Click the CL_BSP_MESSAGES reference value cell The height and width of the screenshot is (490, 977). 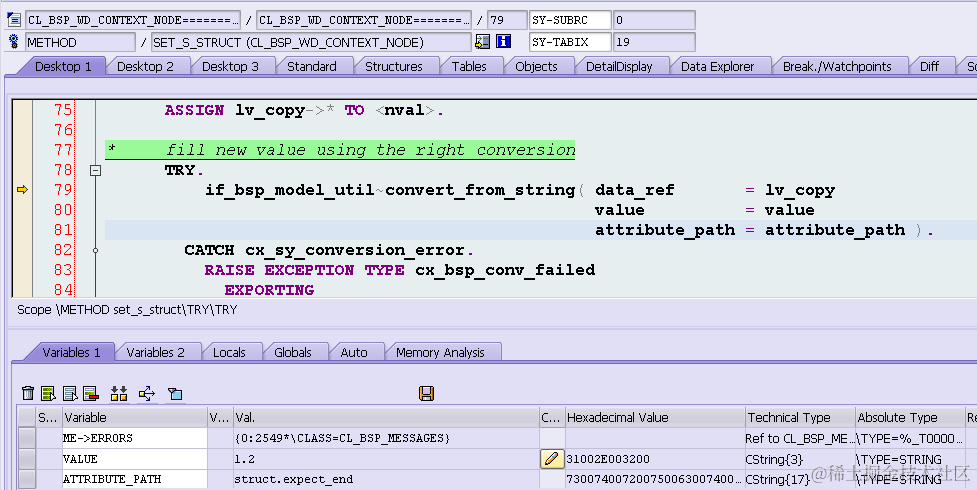coord(386,438)
